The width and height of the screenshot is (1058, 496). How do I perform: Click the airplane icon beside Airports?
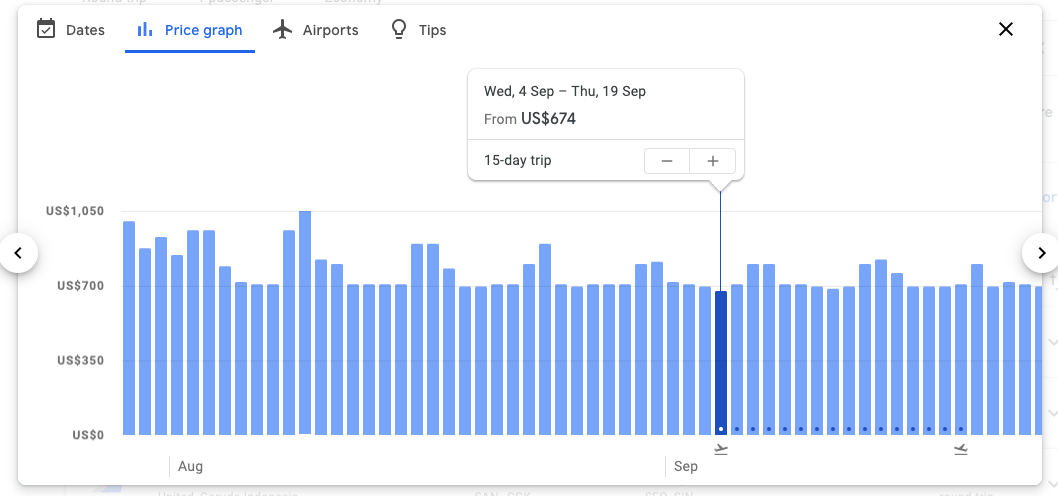[x=283, y=29]
